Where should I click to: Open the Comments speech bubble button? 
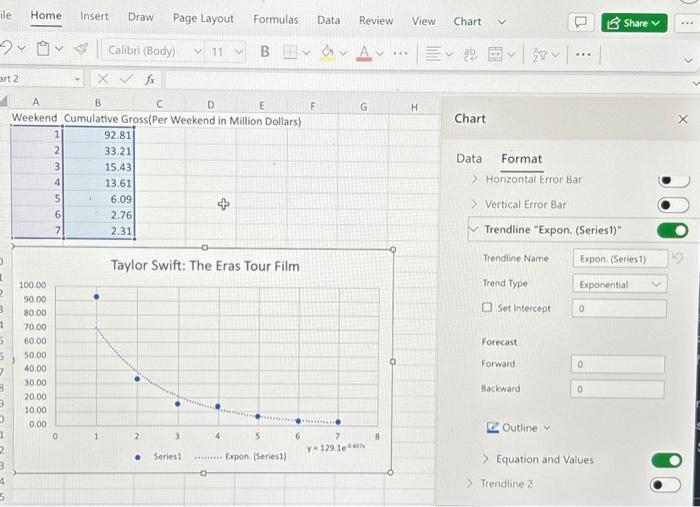pyautogui.click(x=580, y=22)
